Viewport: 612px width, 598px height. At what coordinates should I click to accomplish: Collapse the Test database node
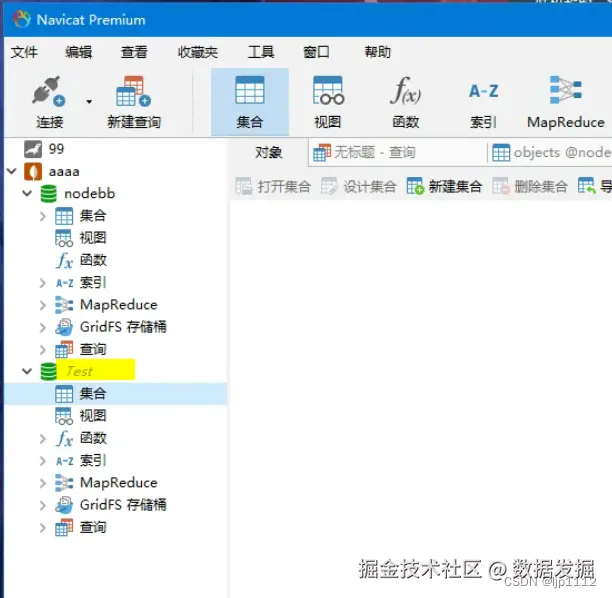point(27,371)
